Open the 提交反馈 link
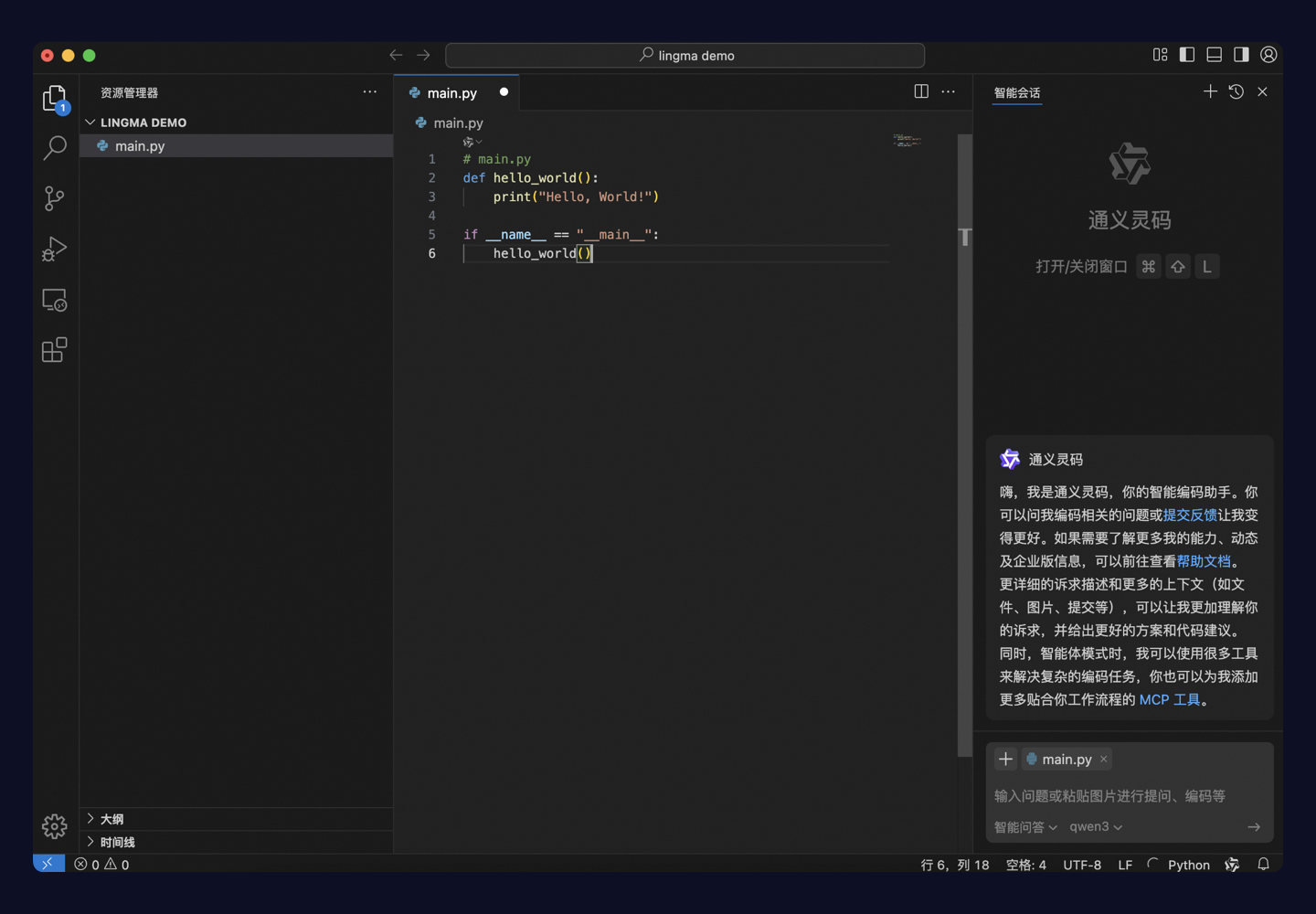The width and height of the screenshot is (1316, 914). tap(1190, 515)
